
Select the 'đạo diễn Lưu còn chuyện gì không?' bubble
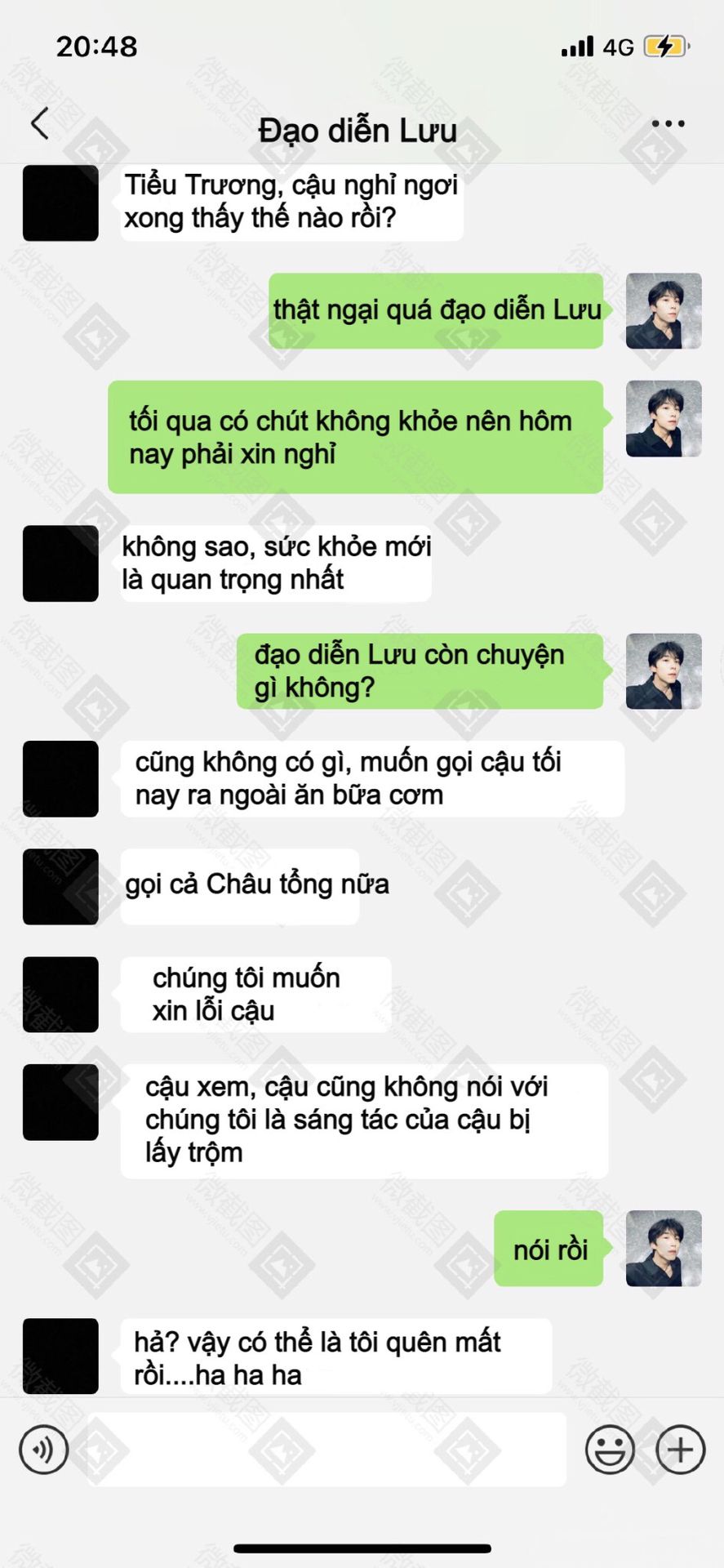420,671
